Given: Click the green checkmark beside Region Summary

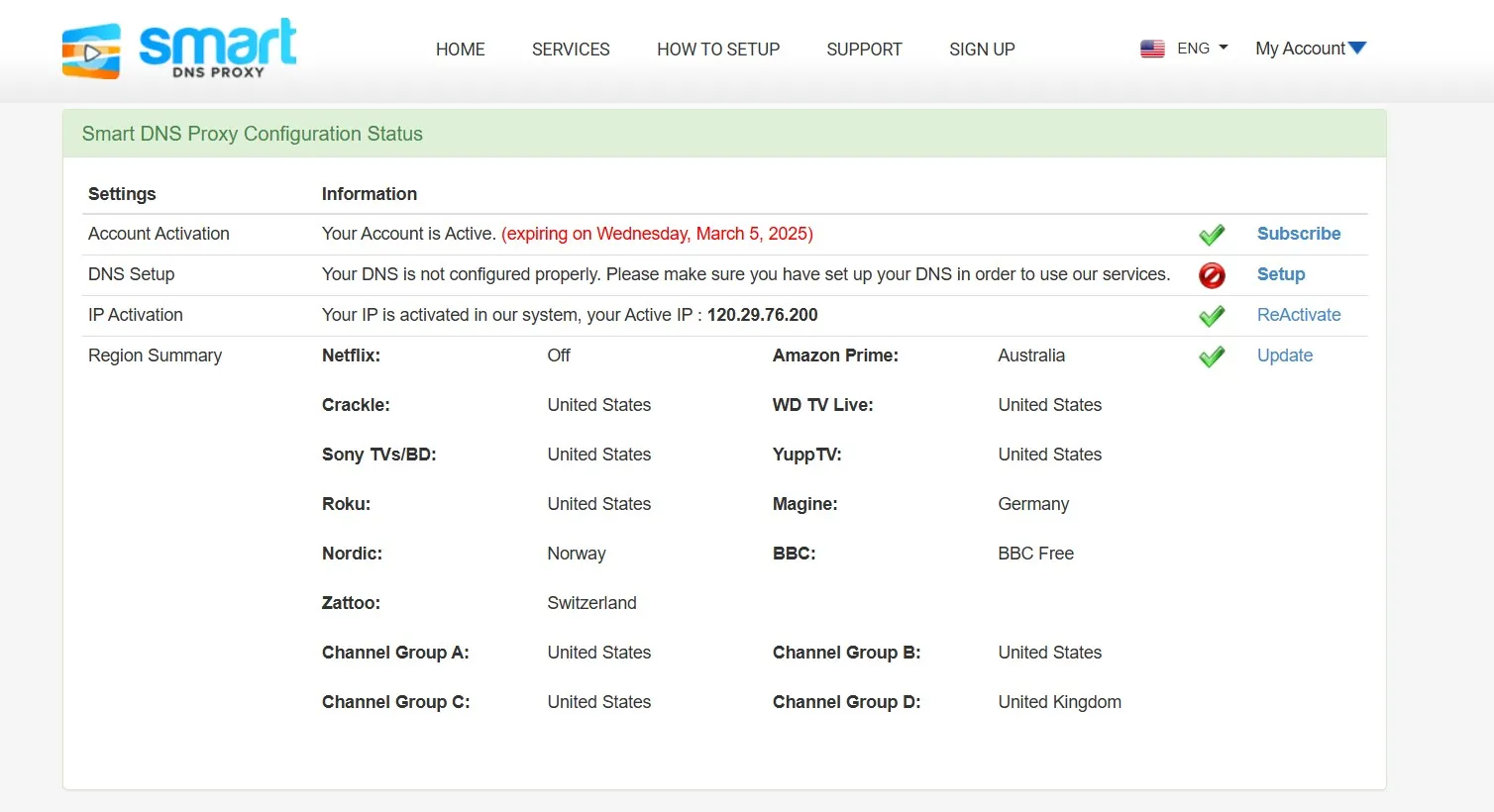Looking at the screenshot, I should [1212, 356].
